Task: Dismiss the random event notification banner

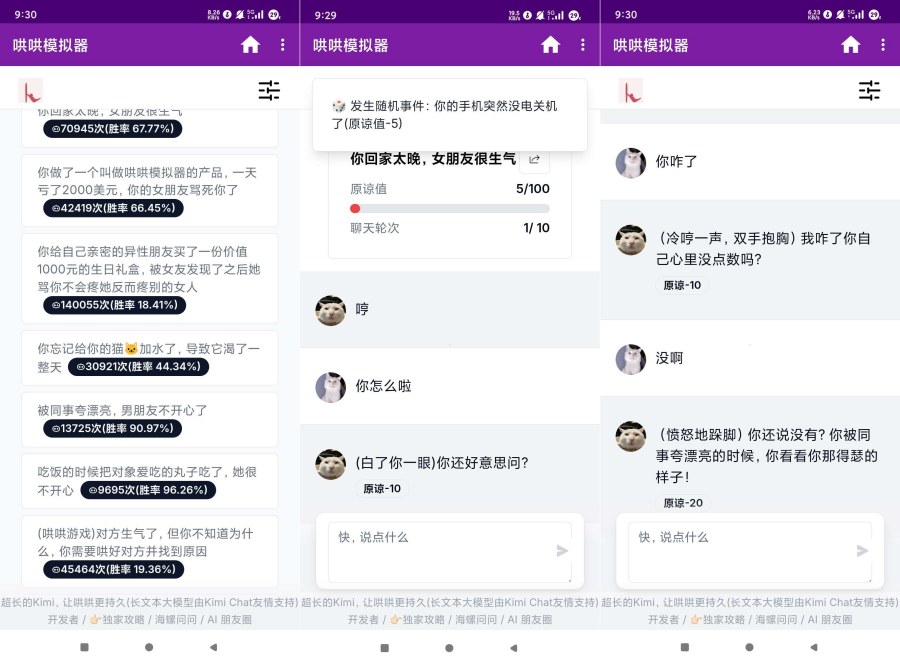Action: (449, 114)
